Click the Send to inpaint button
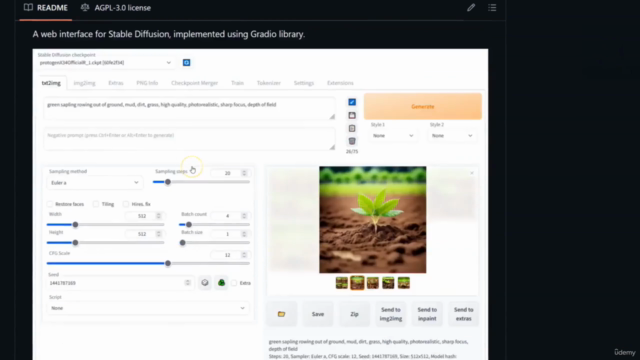This screenshot has width=640, height=360. (x=427, y=314)
